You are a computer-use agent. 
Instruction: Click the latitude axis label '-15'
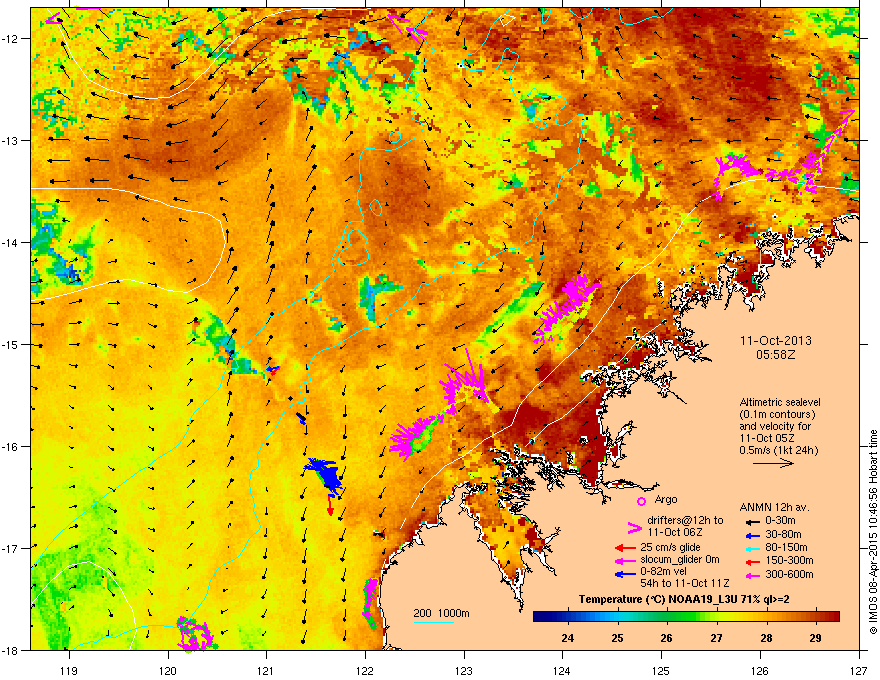[11, 344]
